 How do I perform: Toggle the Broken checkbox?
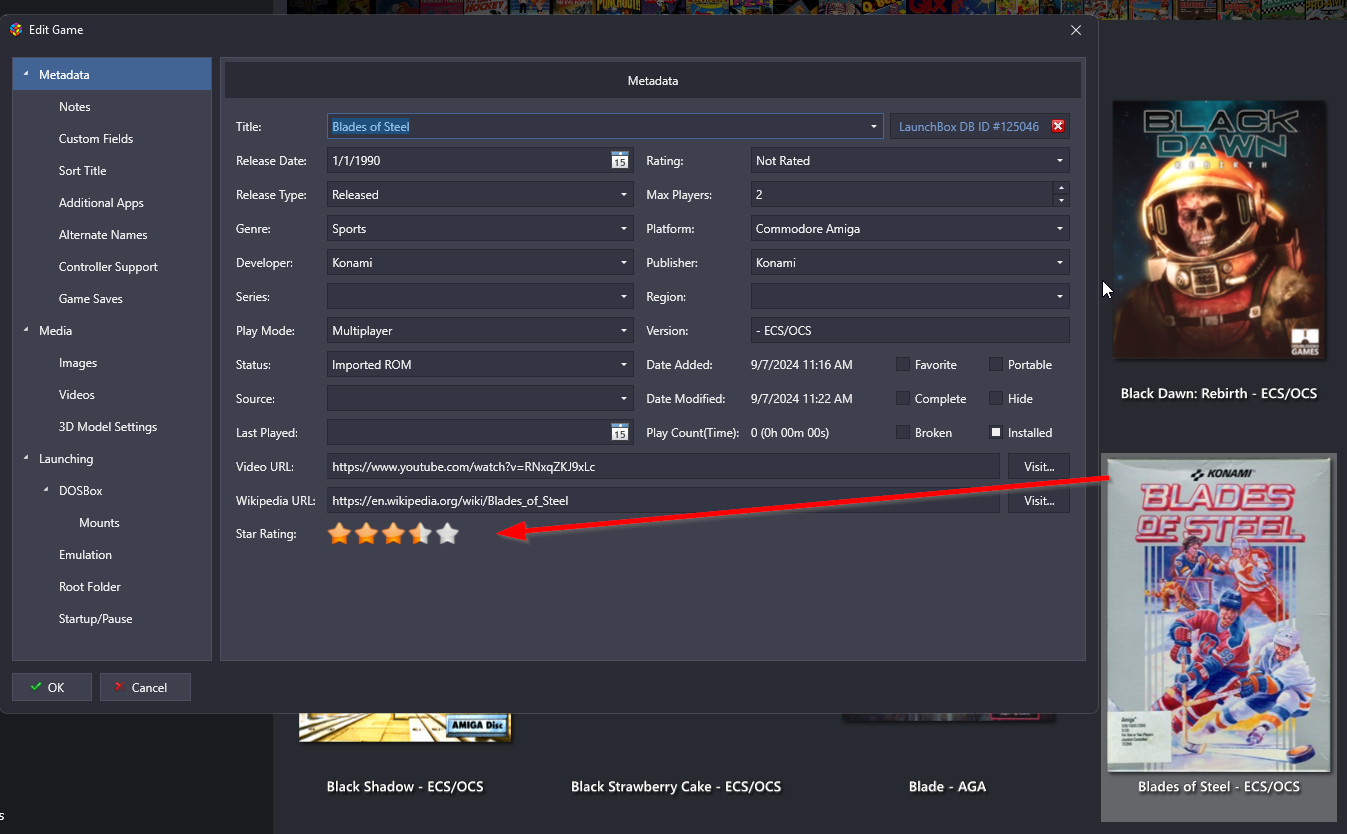pos(903,432)
